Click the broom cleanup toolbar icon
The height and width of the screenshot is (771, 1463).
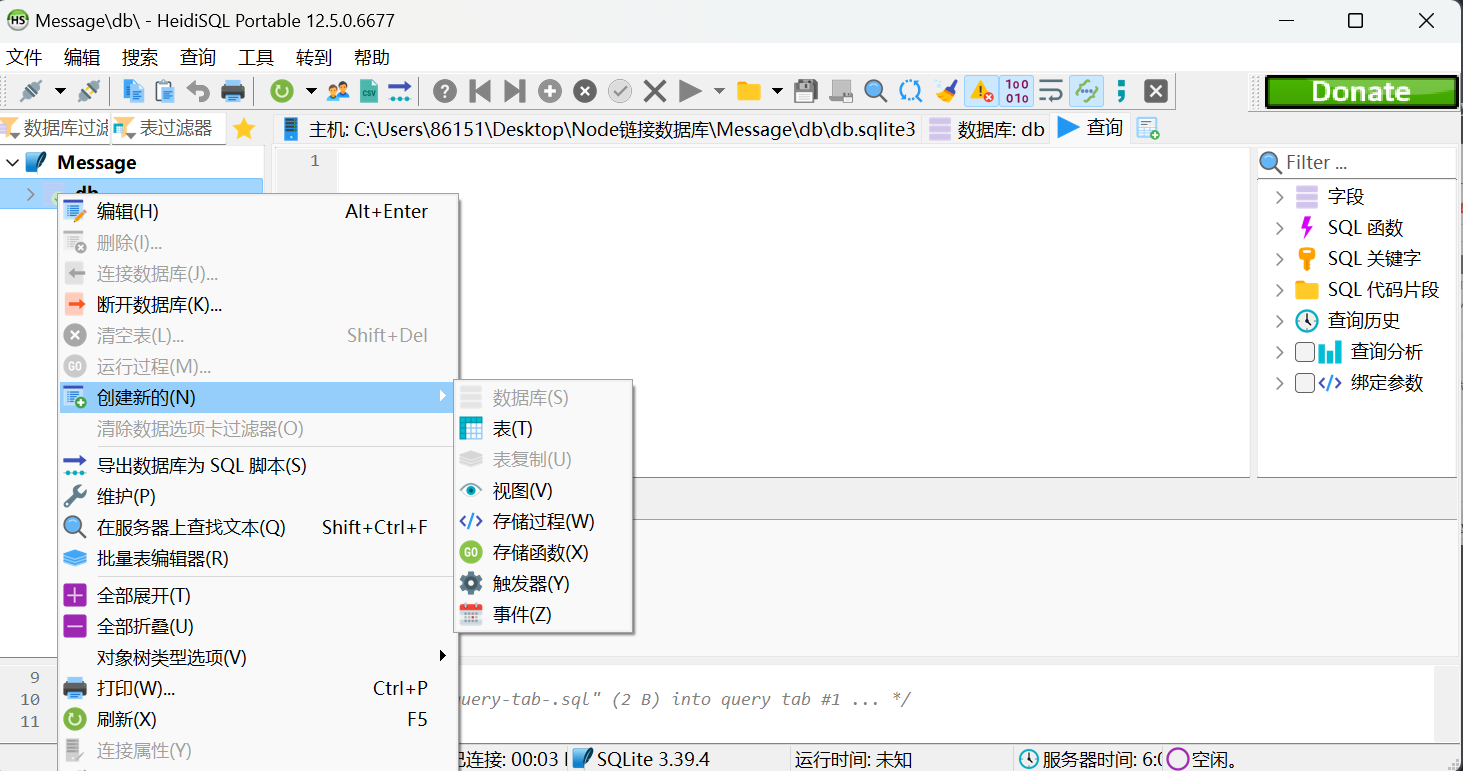pos(946,91)
